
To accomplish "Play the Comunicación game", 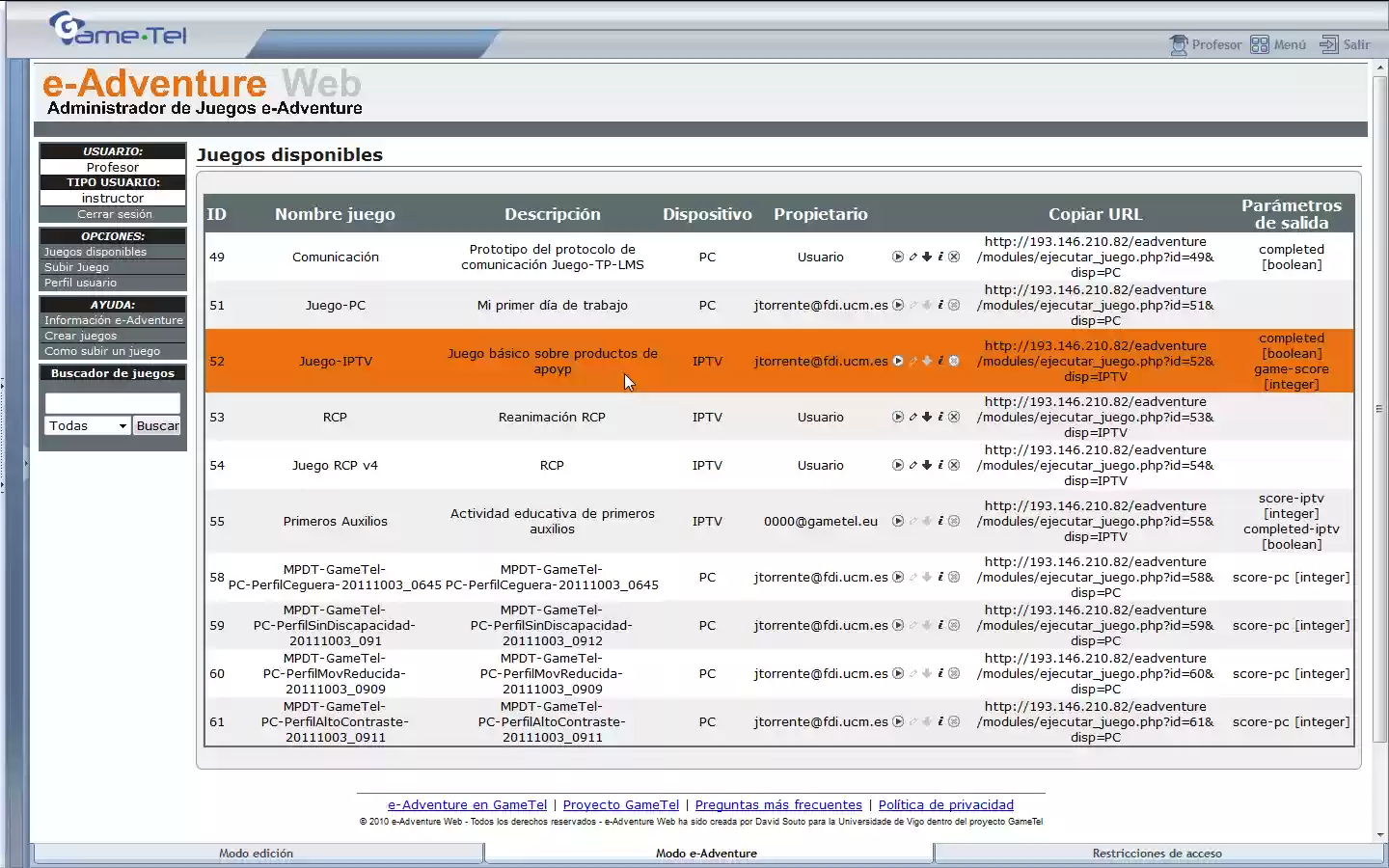I will click(897, 257).
